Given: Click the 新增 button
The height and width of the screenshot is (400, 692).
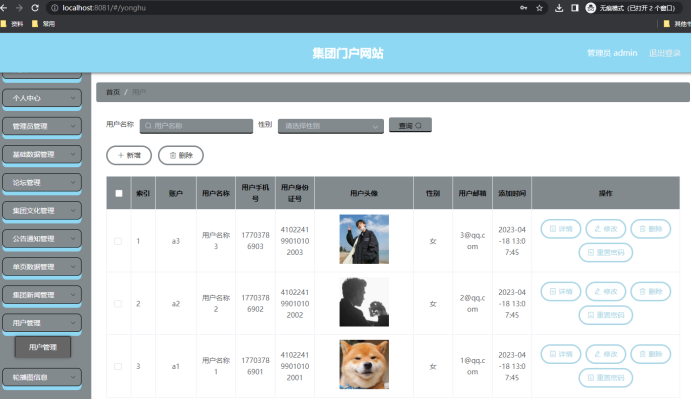Looking at the screenshot, I should pyautogui.click(x=129, y=155).
